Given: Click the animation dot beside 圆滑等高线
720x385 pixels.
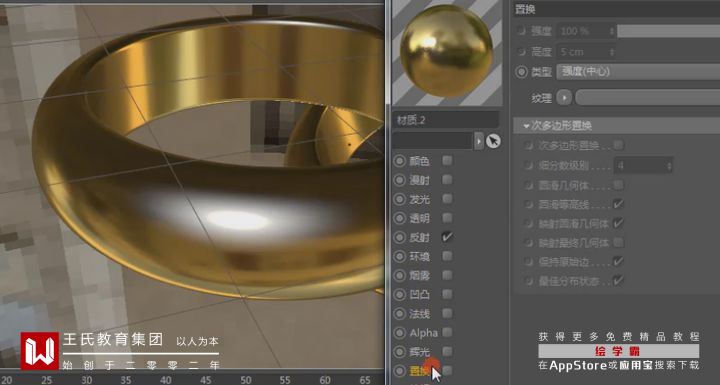Looking at the screenshot, I should pos(529,204).
